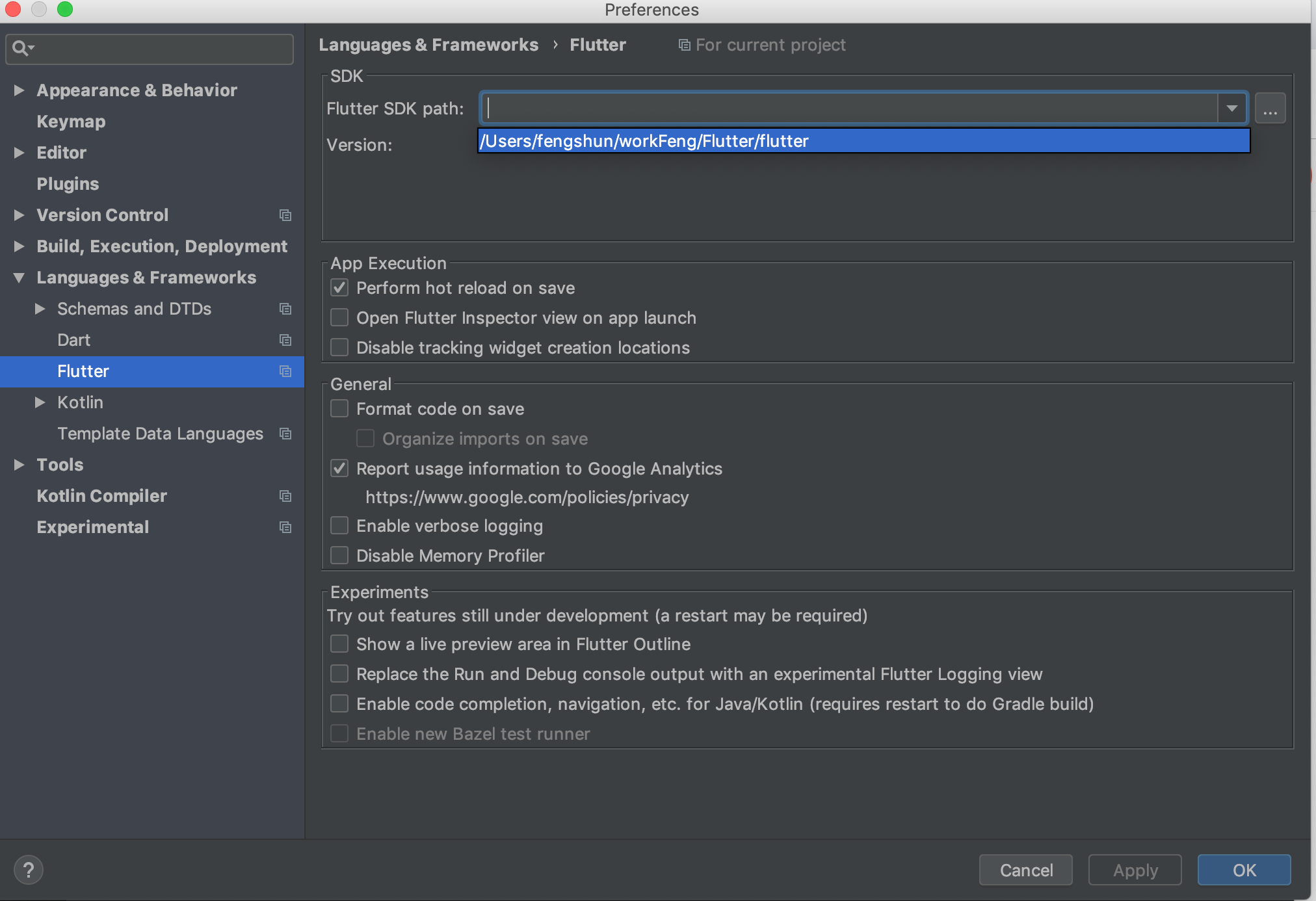
Task: Click project icon beside Template Data Languages
Action: pyautogui.click(x=285, y=434)
